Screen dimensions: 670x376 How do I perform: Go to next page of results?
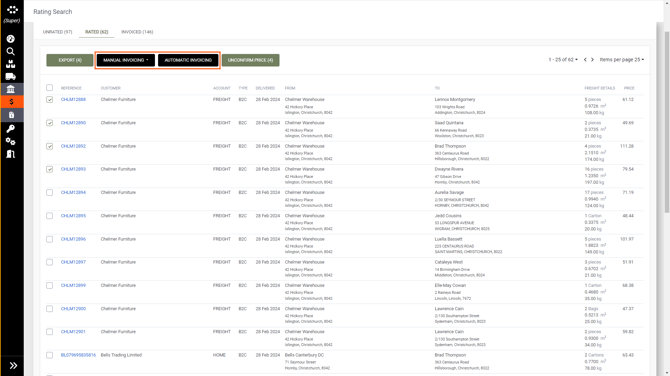(x=592, y=60)
